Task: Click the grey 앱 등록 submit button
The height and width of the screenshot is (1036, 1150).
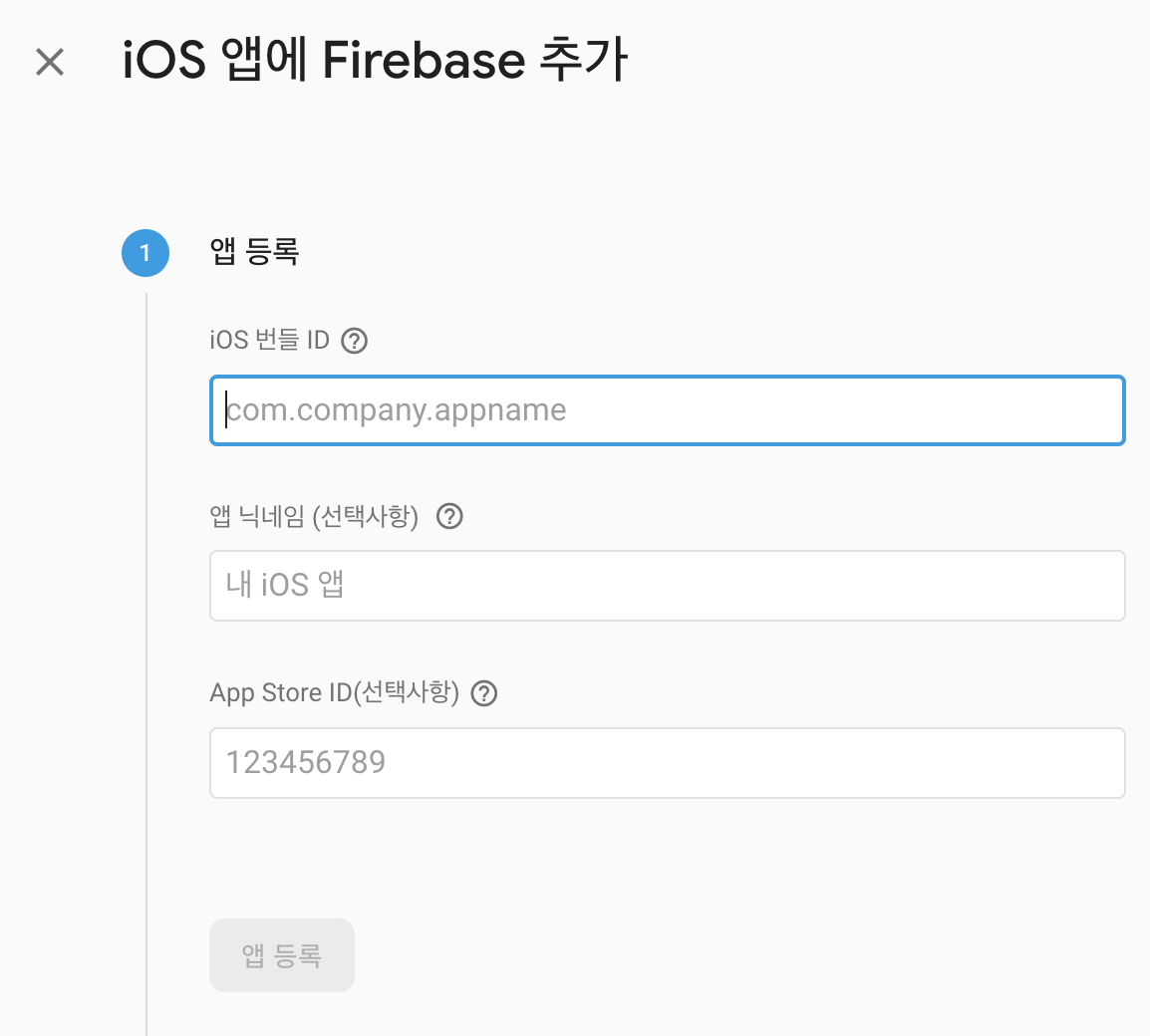Action: [x=282, y=955]
